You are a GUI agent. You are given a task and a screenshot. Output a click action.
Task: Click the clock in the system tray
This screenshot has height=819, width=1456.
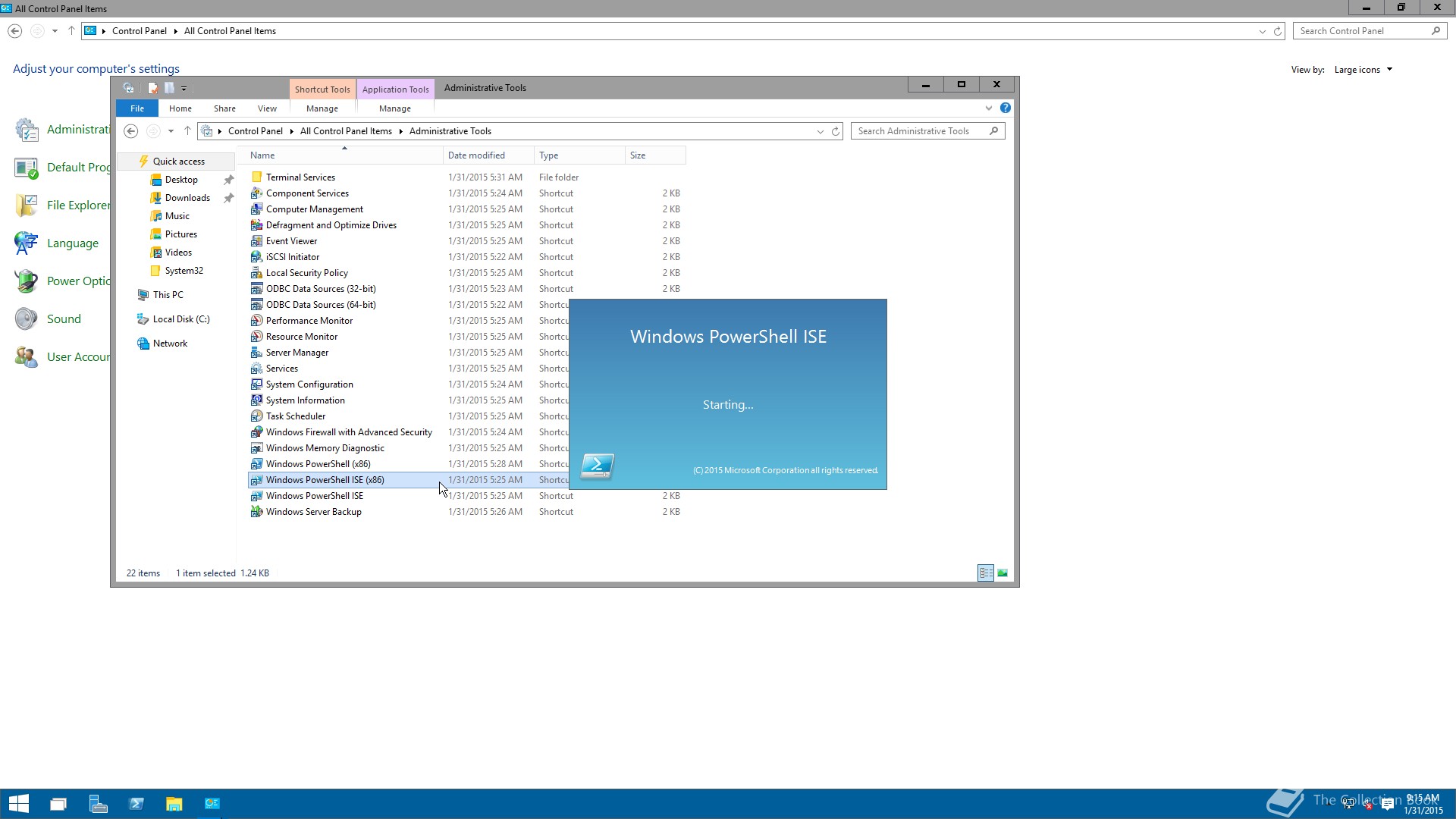coord(1423,805)
